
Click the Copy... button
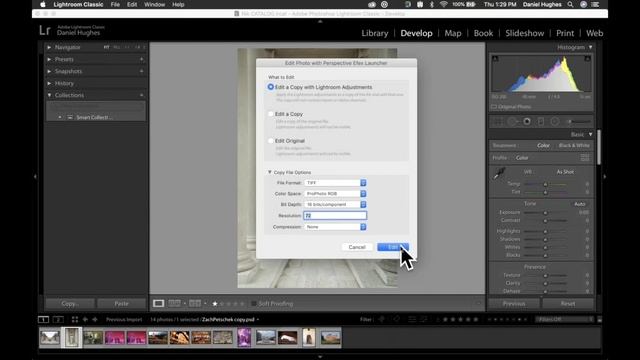point(70,304)
